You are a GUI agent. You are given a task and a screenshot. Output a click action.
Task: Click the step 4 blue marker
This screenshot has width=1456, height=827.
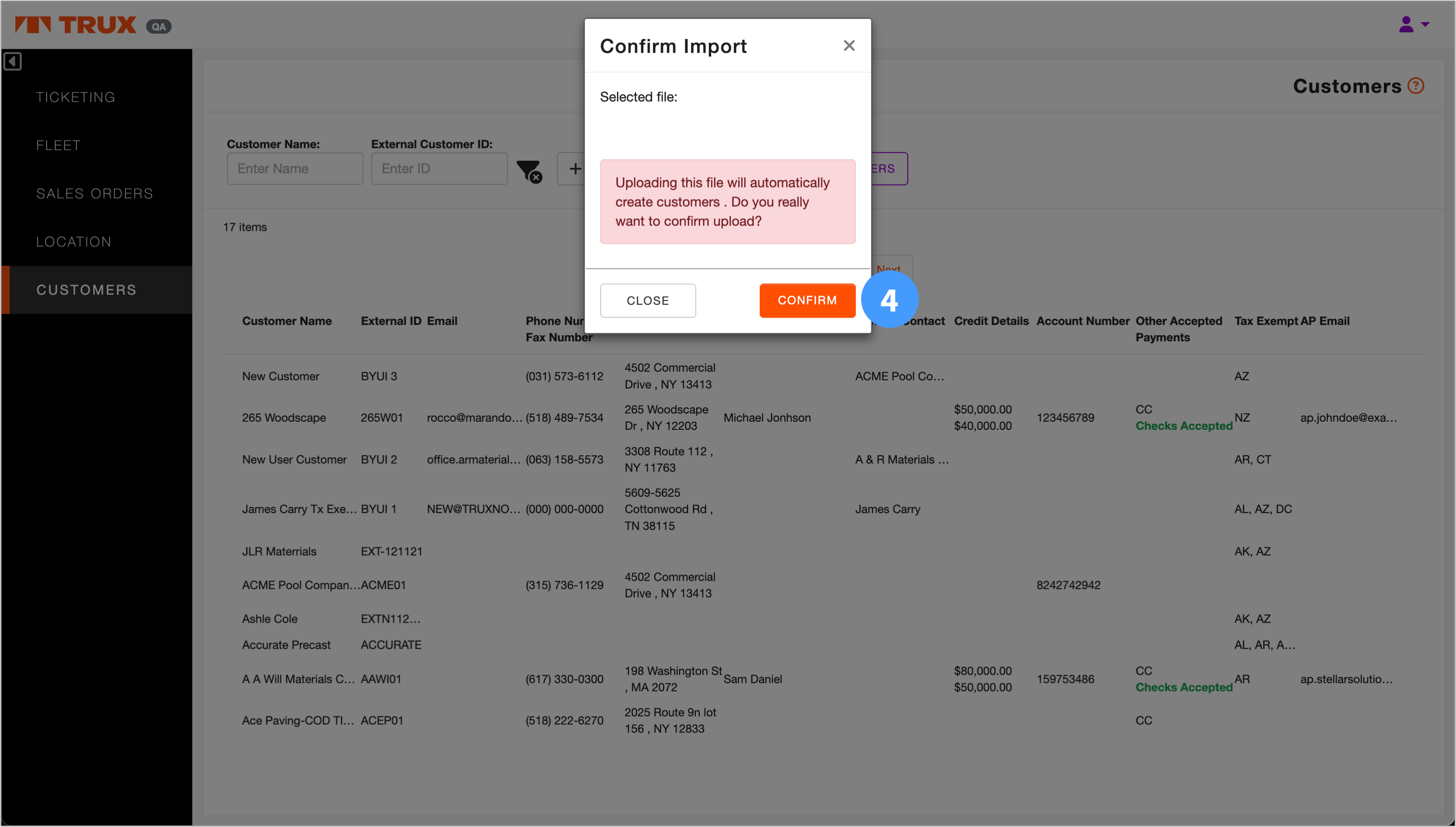[888, 300]
